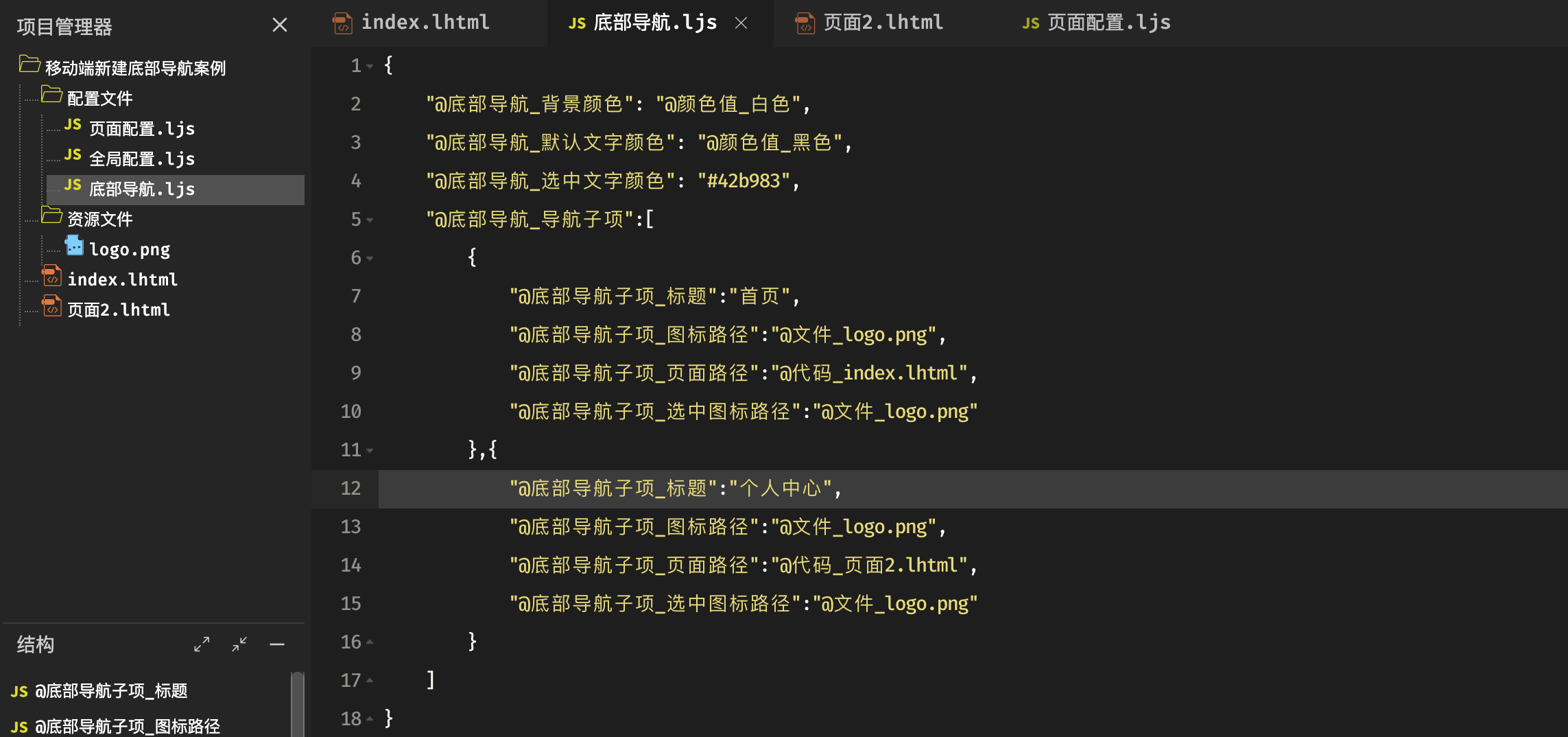This screenshot has width=1568, height=737.
Task: Click the JS icon on 页面配置.ljs tab
Action: click(1031, 24)
